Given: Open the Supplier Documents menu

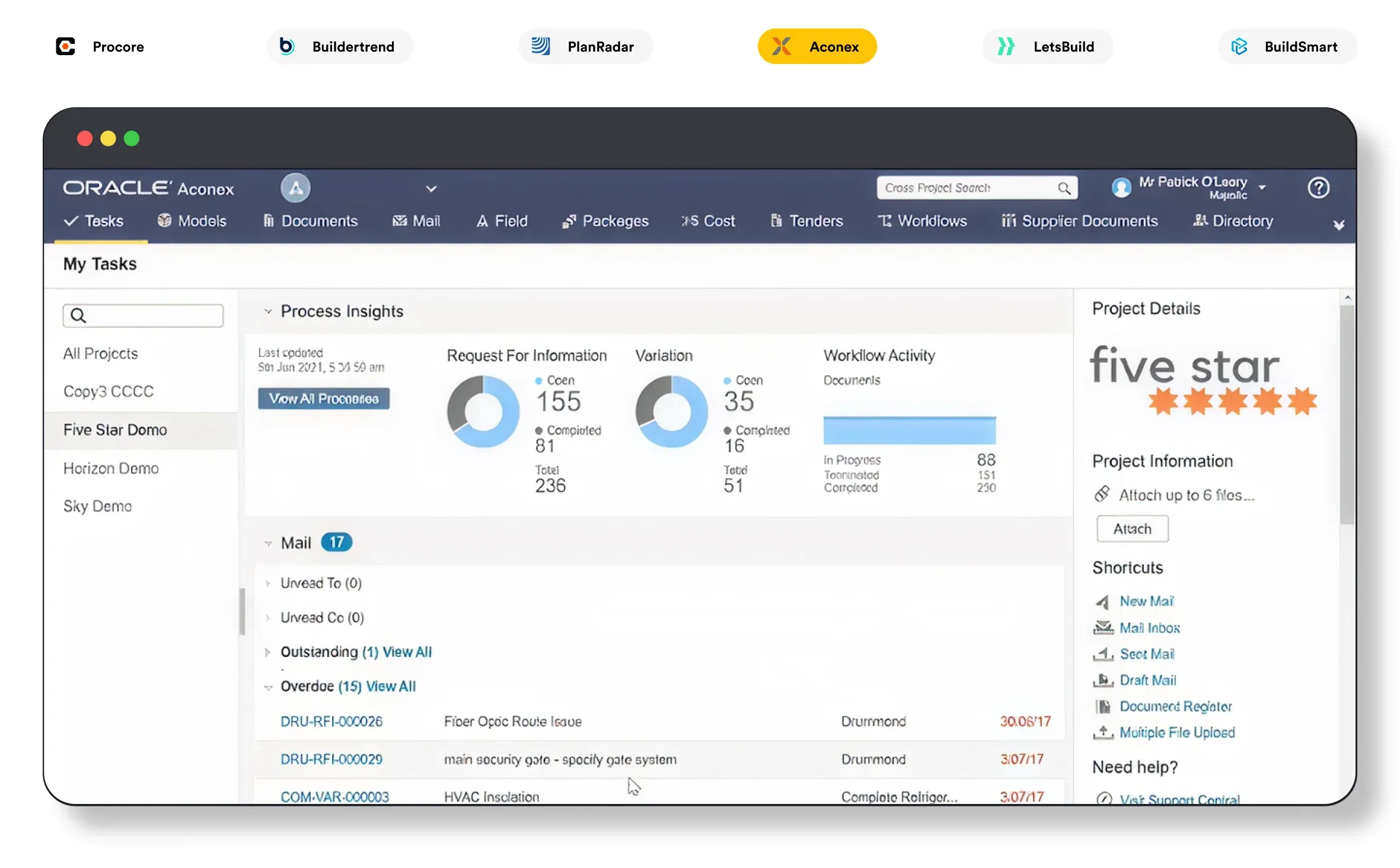Looking at the screenshot, I should [1079, 221].
